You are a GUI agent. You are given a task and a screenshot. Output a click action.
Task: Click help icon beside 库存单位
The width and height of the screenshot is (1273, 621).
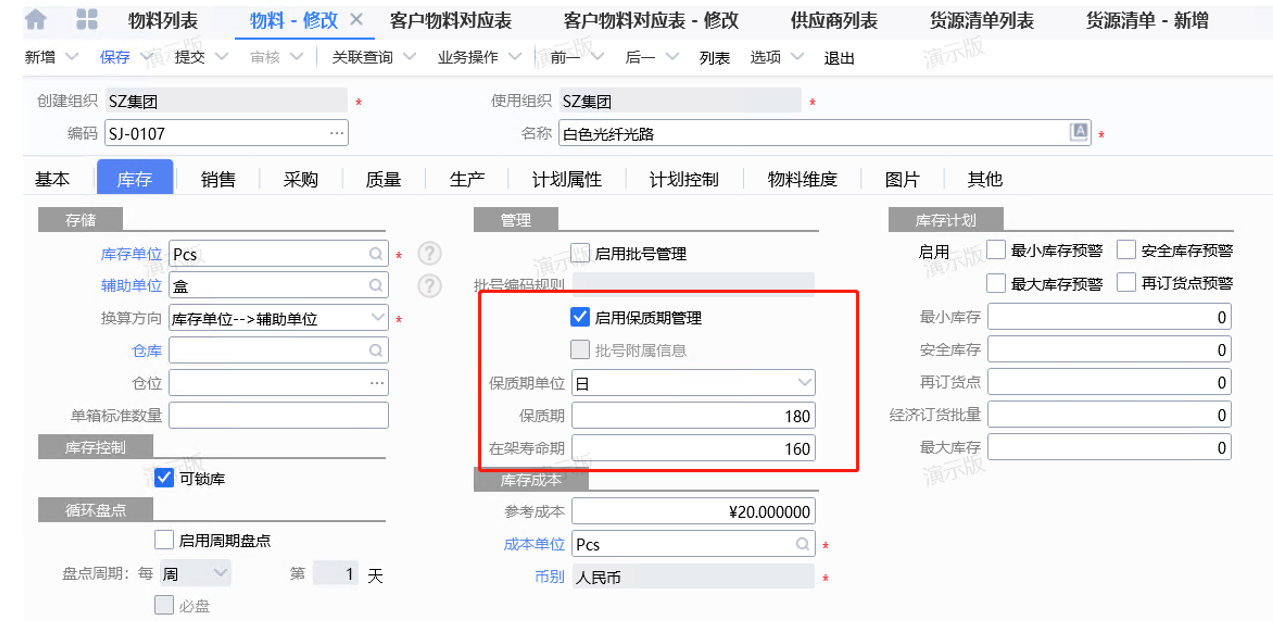tap(429, 254)
